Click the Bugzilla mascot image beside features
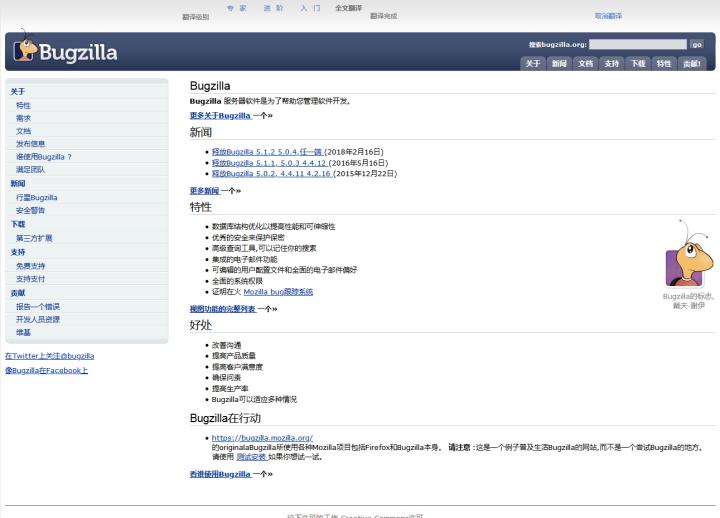Viewport: 720px width, 518px height. click(x=689, y=253)
